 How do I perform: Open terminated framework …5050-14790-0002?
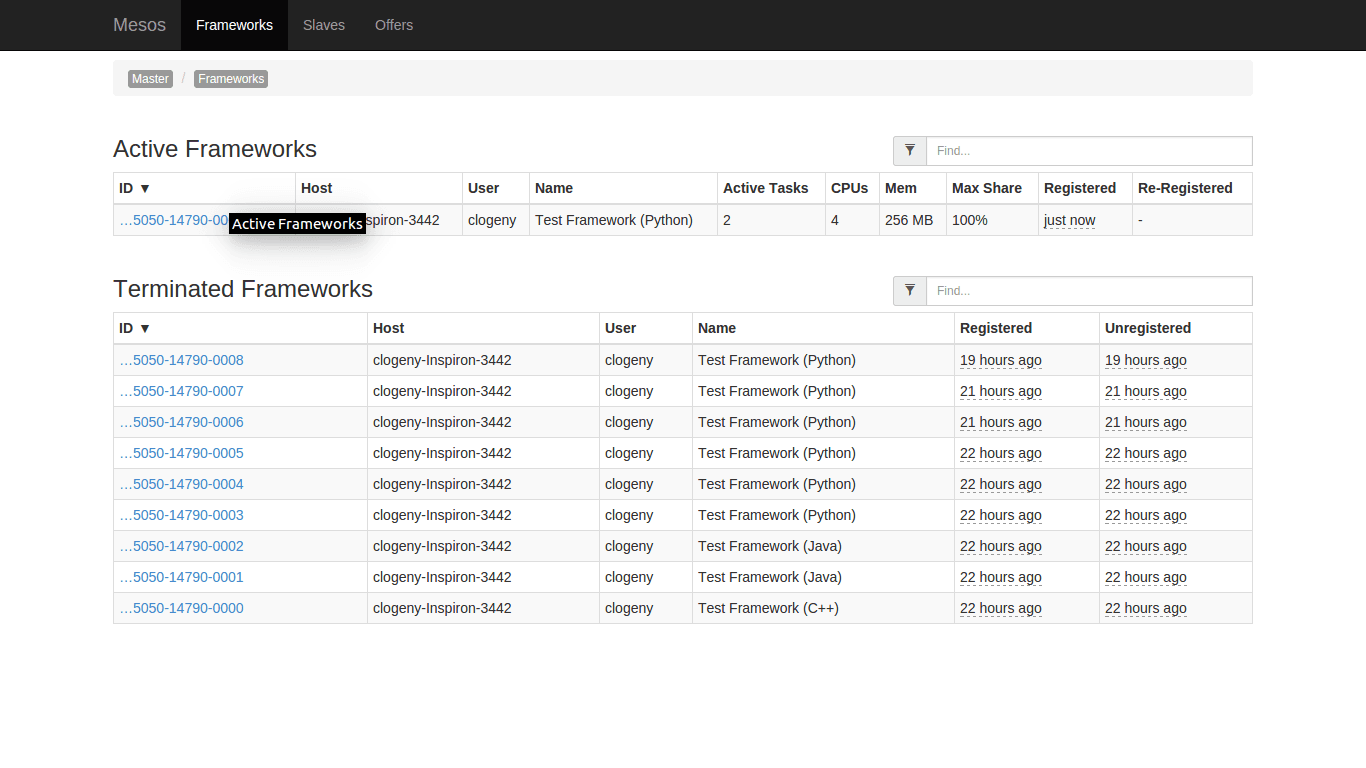[181, 546]
